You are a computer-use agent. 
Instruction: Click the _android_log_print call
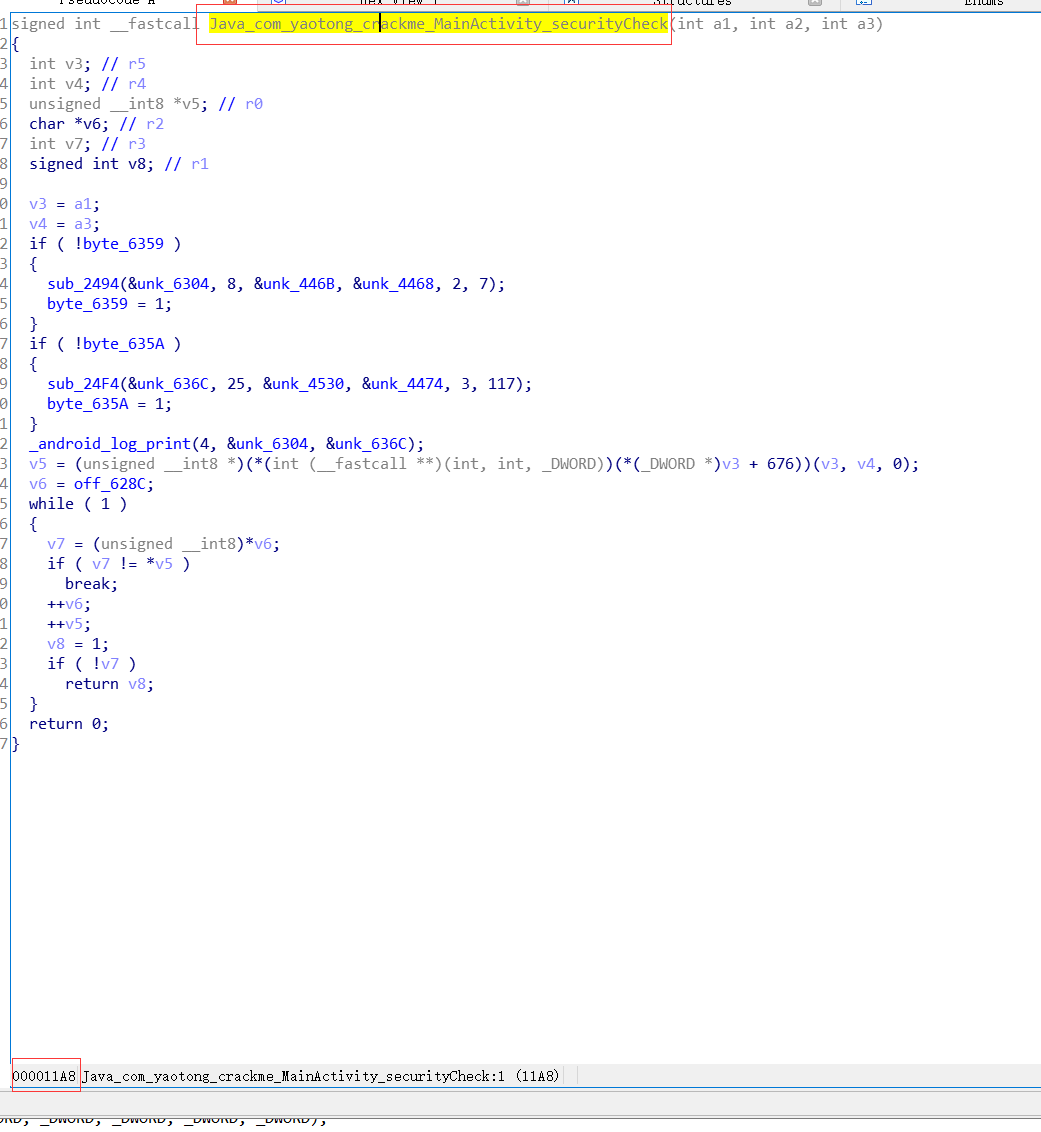[110, 444]
